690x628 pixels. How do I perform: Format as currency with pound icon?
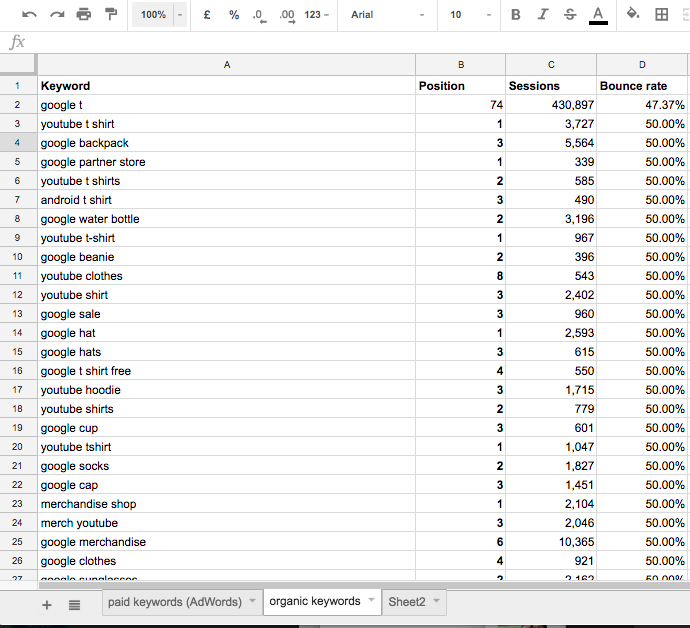tap(207, 15)
